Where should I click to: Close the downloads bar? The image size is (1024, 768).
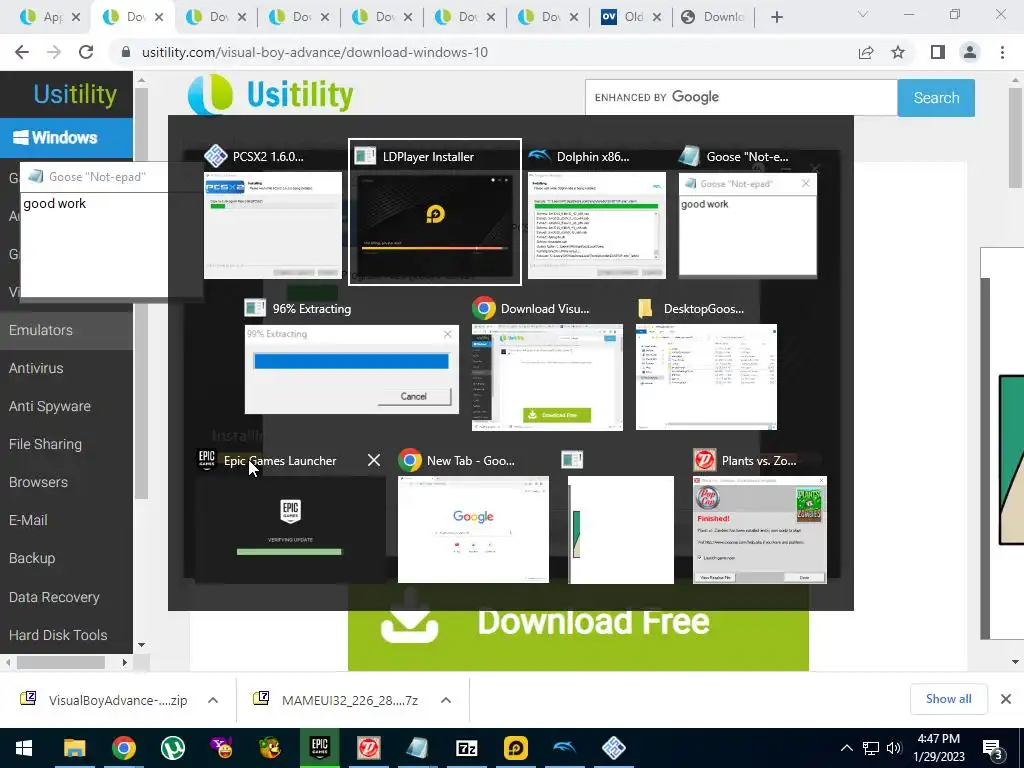pyautogui.click(x=1006, y=699)
